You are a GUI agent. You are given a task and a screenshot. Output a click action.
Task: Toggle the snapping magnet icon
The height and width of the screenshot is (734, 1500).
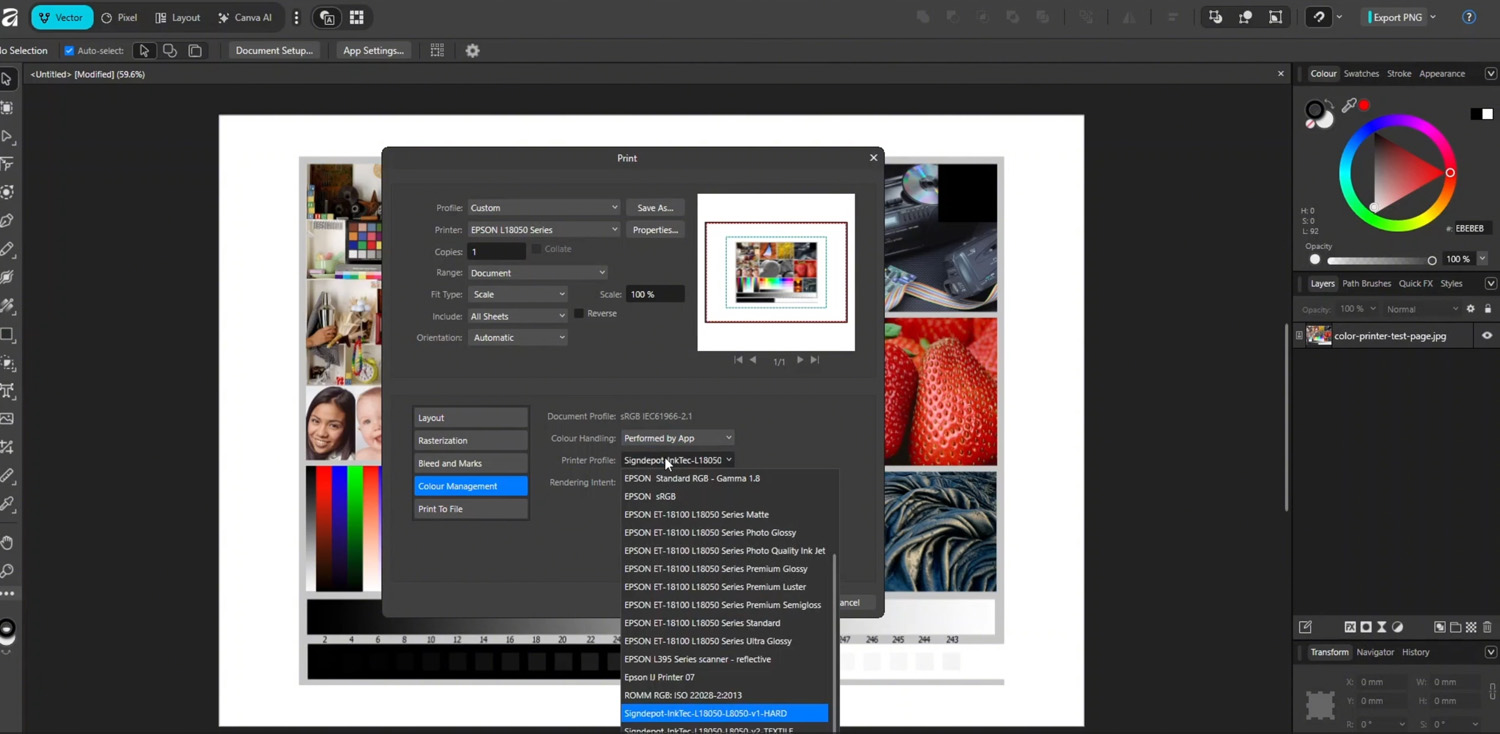pos(1319,18)
